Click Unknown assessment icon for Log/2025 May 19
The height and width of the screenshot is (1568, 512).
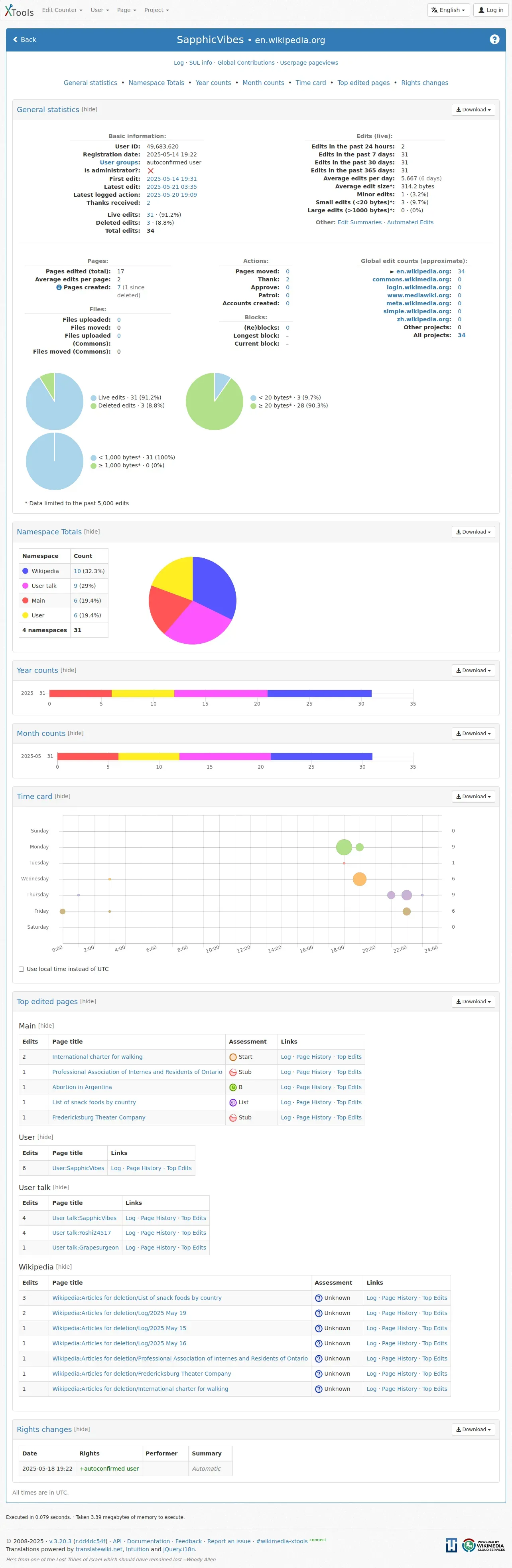319,1313
